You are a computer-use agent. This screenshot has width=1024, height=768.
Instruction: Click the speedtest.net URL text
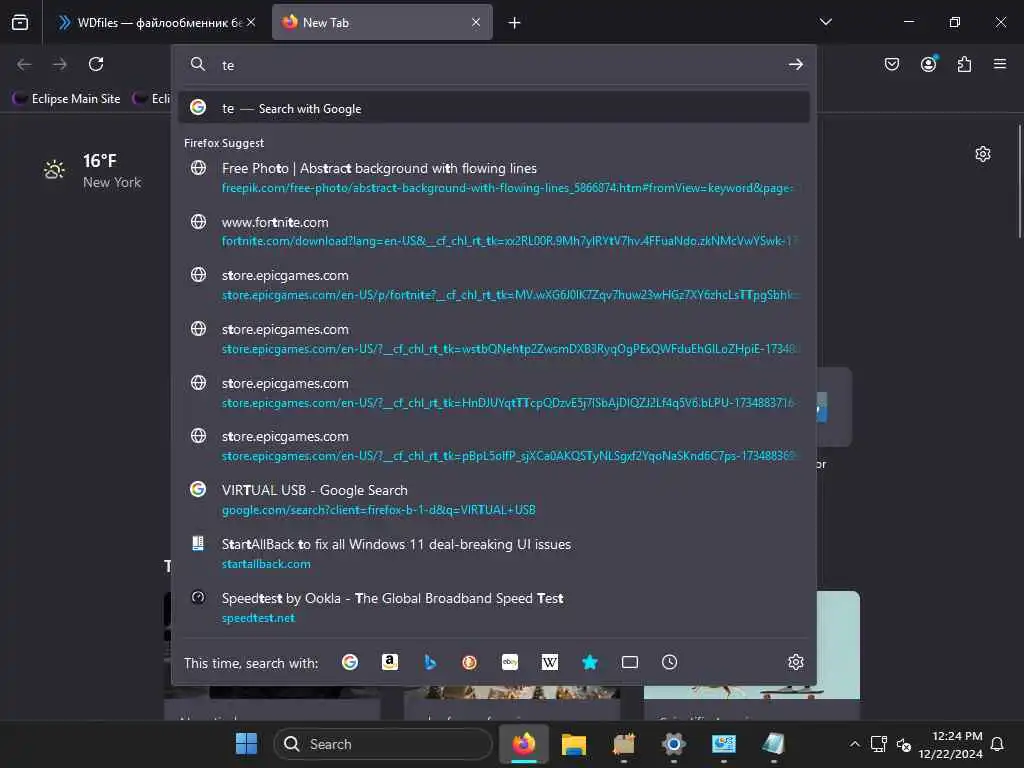[258, 618]
